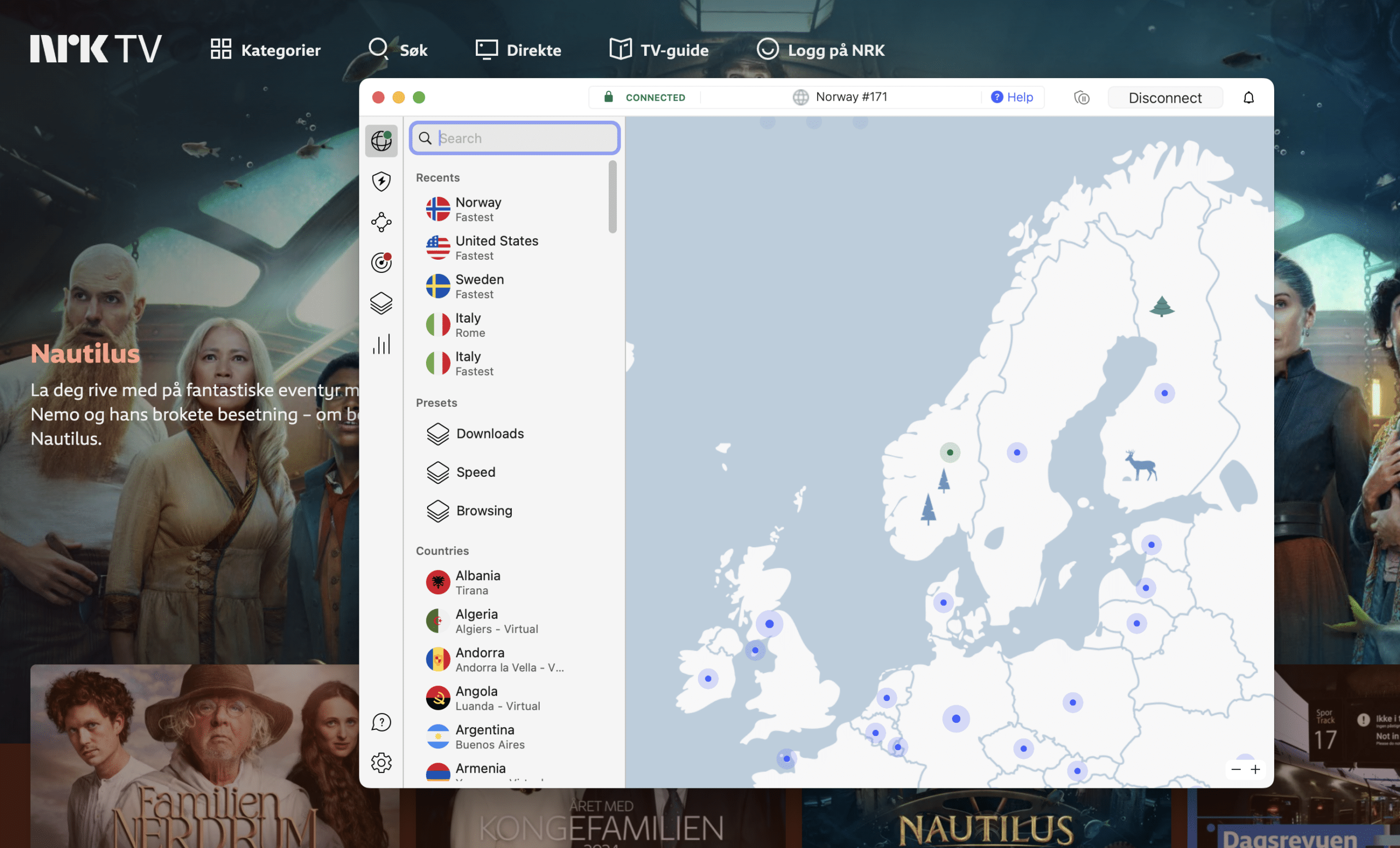Open the statistics bars icon in sidebar
This screenshot has width=1400, height=848.
381,344
